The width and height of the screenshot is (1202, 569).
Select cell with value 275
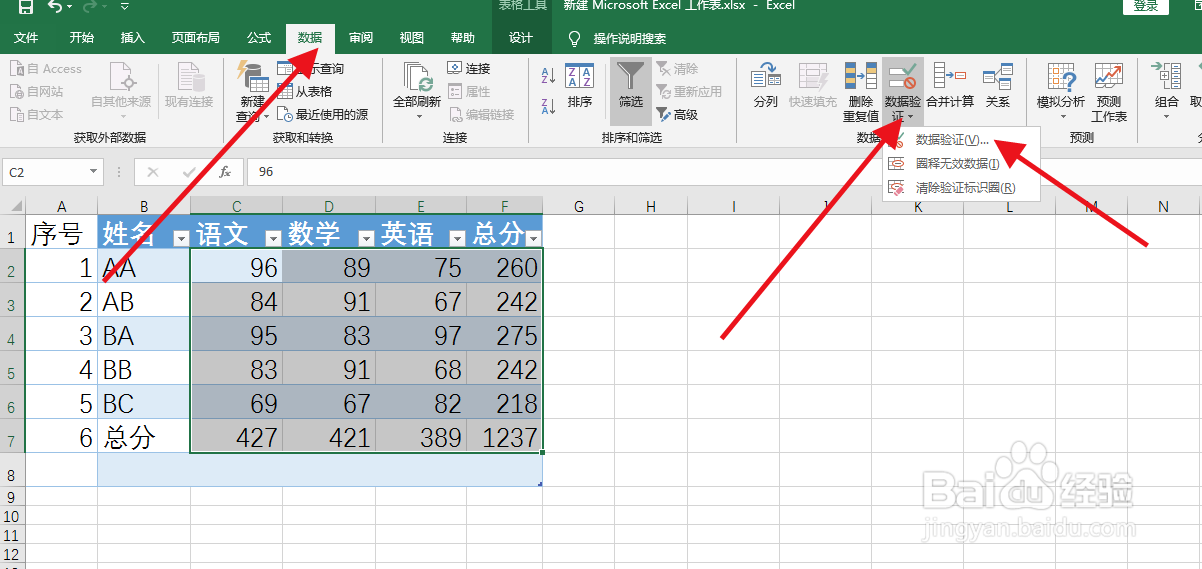click(505, 335)
